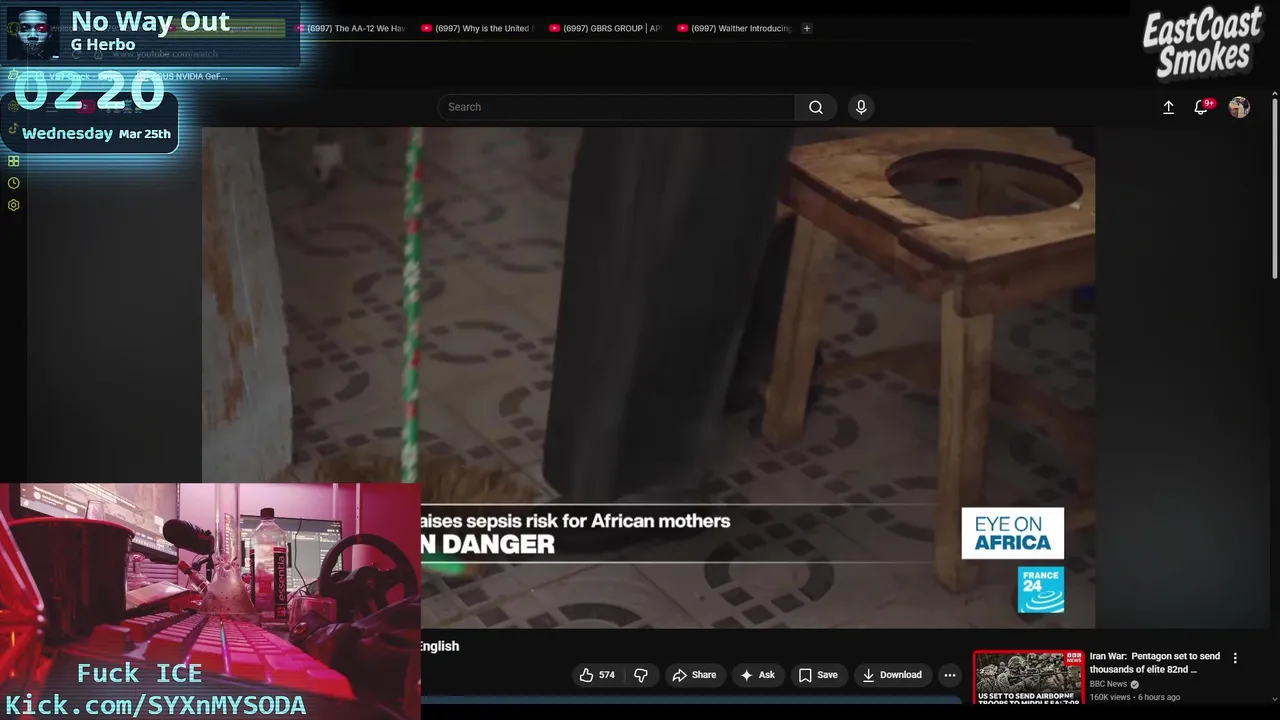Viewport: 1280px width, 720px height.
Task: Focus the YouTube search field
Action: point(616,107)
